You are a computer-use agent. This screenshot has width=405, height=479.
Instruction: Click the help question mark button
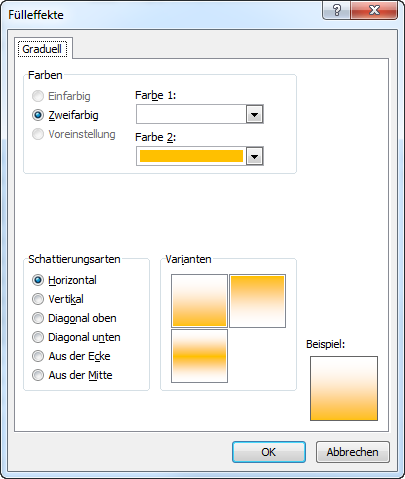[x=337, y=10]
